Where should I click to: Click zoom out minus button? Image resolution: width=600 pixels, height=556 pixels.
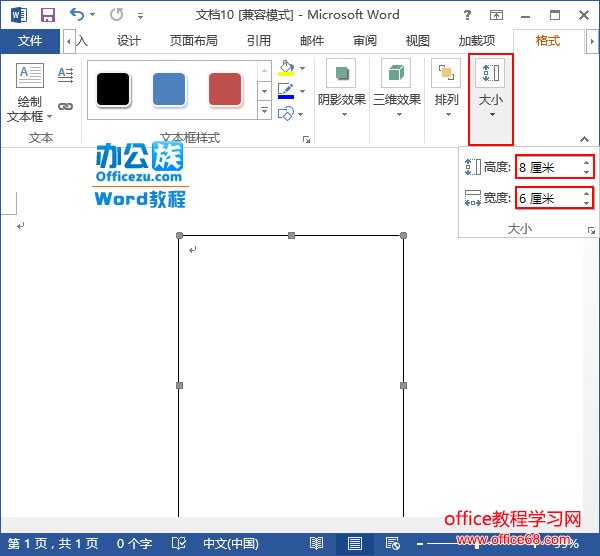tap(420, 544)
